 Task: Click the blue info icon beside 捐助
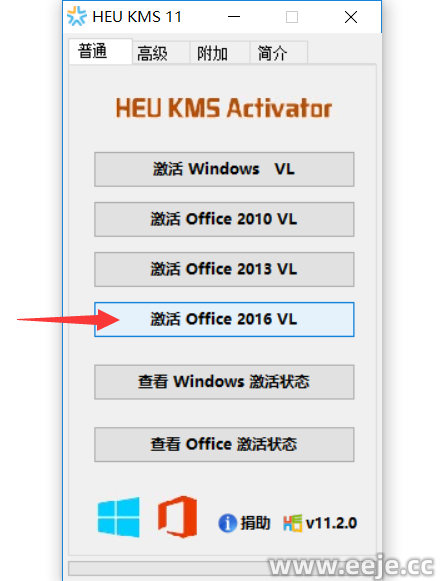pos(227,523)
